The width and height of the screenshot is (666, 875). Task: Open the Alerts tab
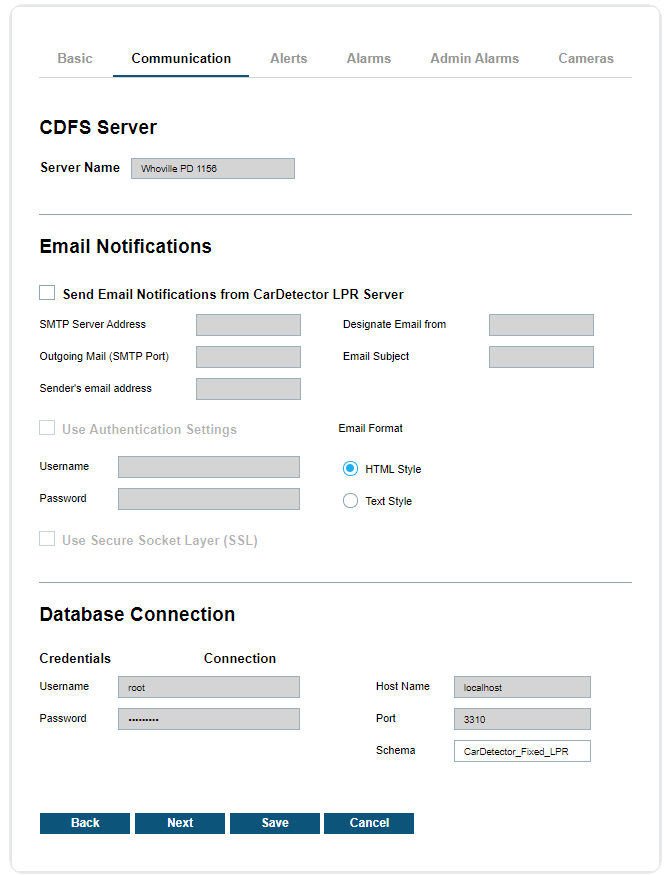click(x=288, y=59)
